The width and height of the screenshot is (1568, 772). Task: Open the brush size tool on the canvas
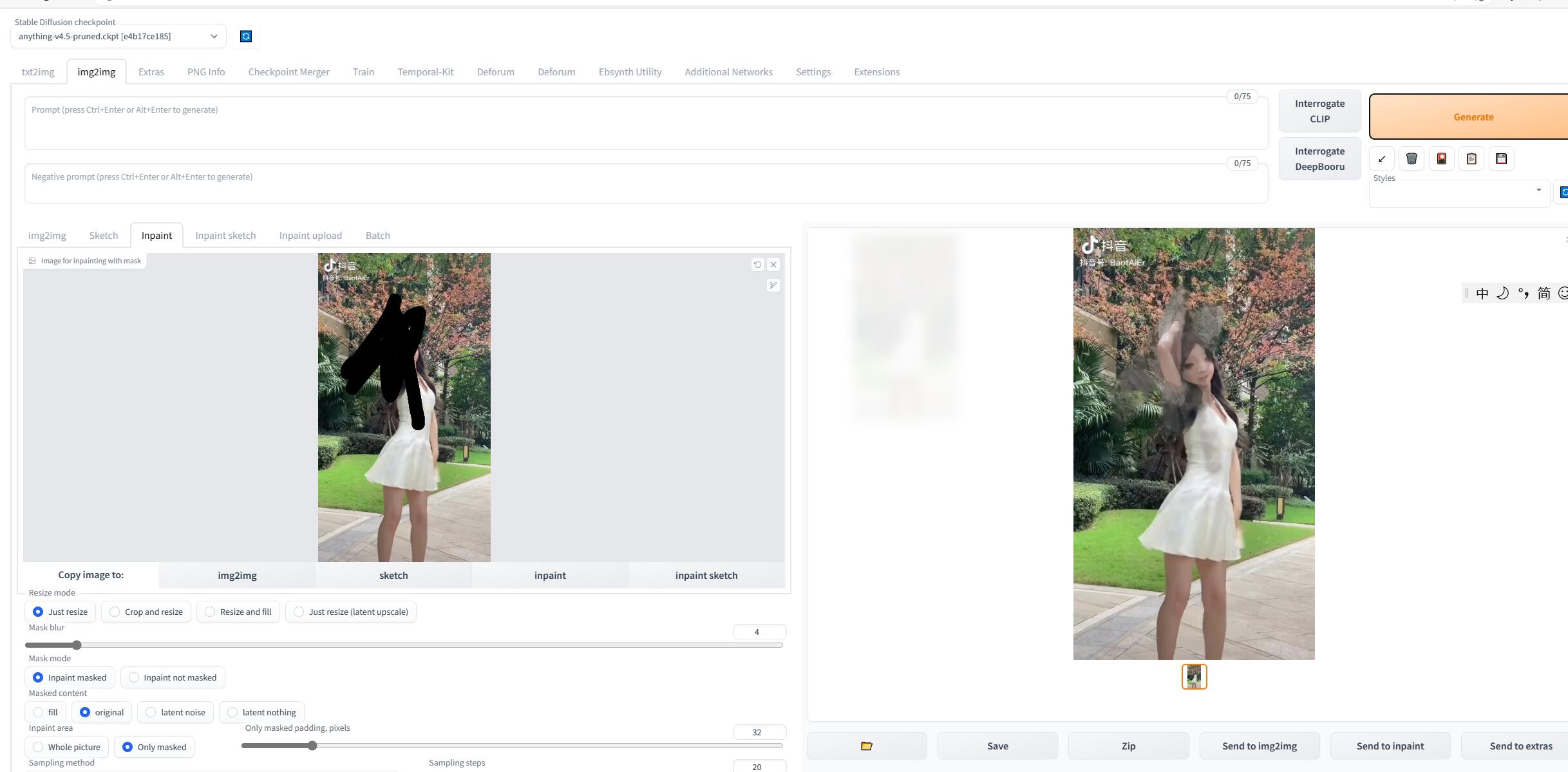click(x=773, y=285)
